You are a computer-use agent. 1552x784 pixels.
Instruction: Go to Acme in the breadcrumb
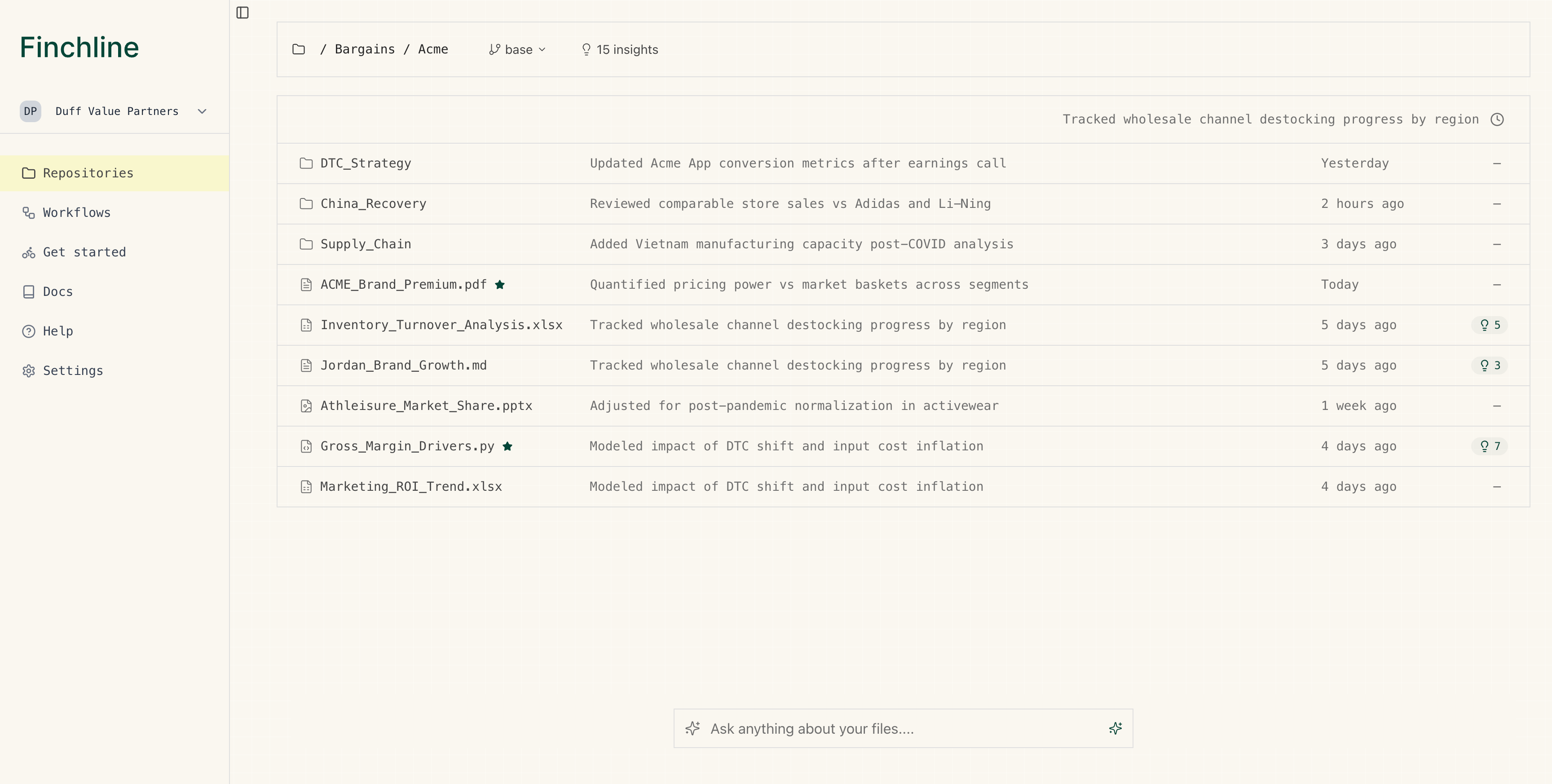(x=433, y=49)
